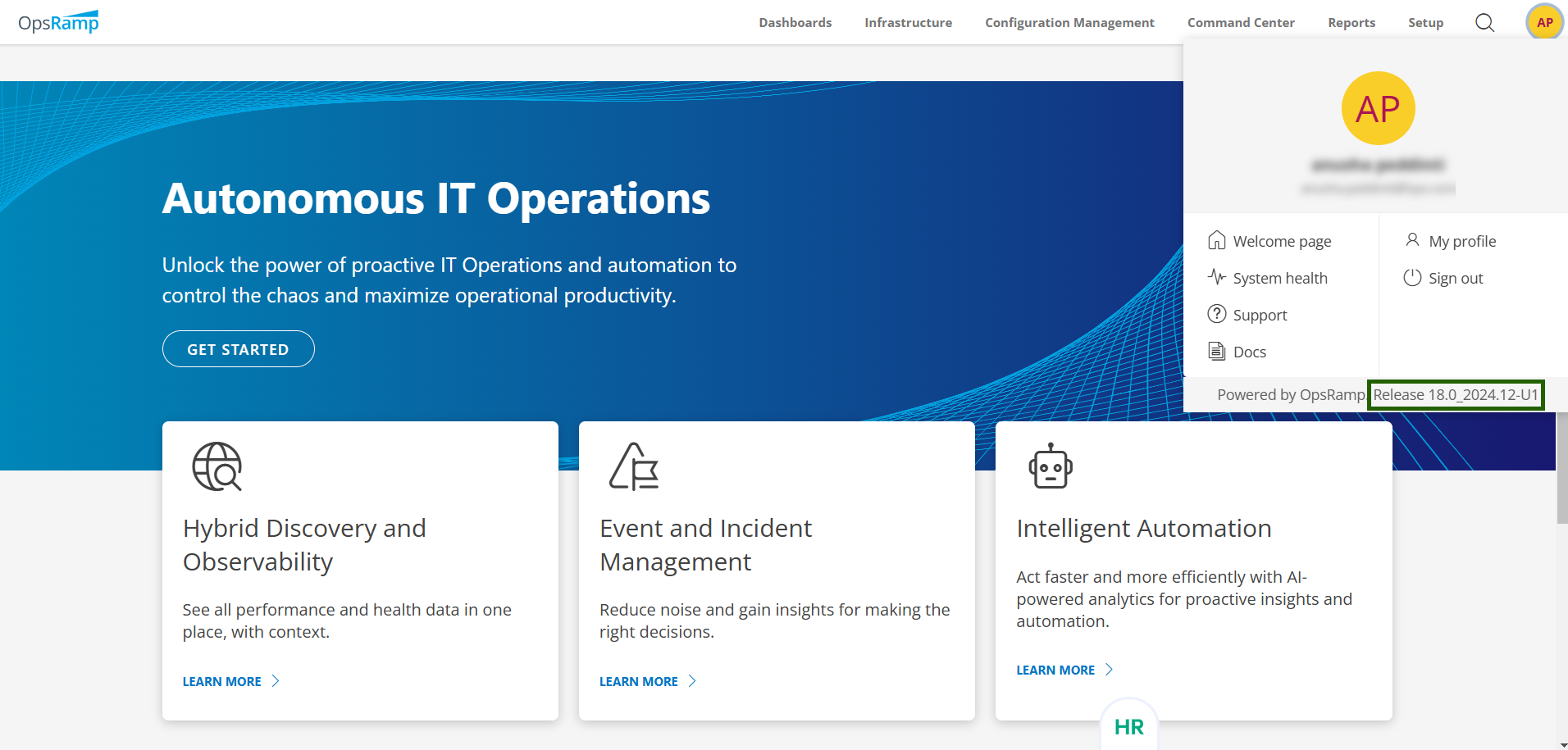Click chevron beside Intelligent Automation Learn More
This screenshot has height=750, width=1568.
[1109, 670]
